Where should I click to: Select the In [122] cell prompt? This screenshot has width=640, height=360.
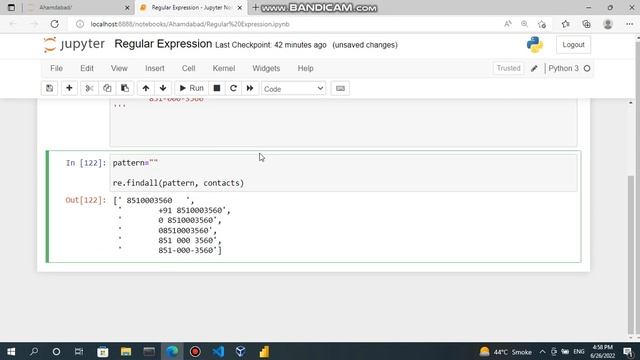tap(86, 163)
